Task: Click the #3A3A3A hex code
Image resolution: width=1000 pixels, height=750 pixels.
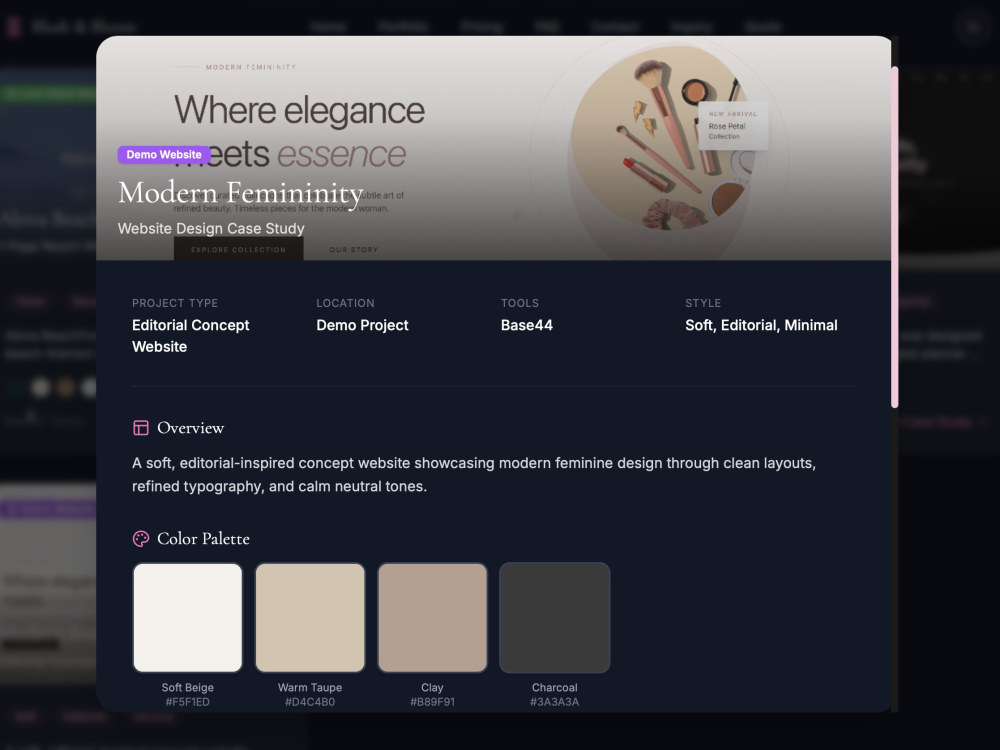Action: [555, 702]
